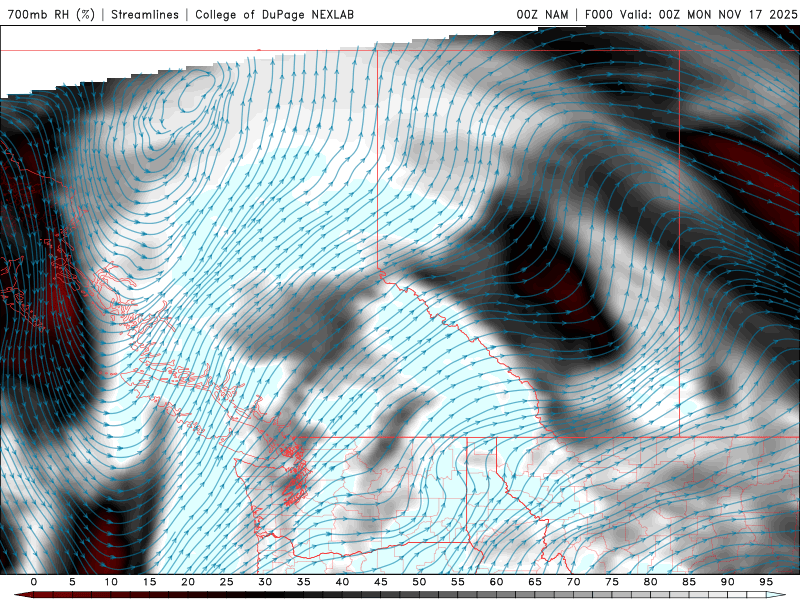This screenshot has width=800, height=600.
Task: Click the "Valid: 00Z MON NOV 17 2025" text
Action: [708, 14]
